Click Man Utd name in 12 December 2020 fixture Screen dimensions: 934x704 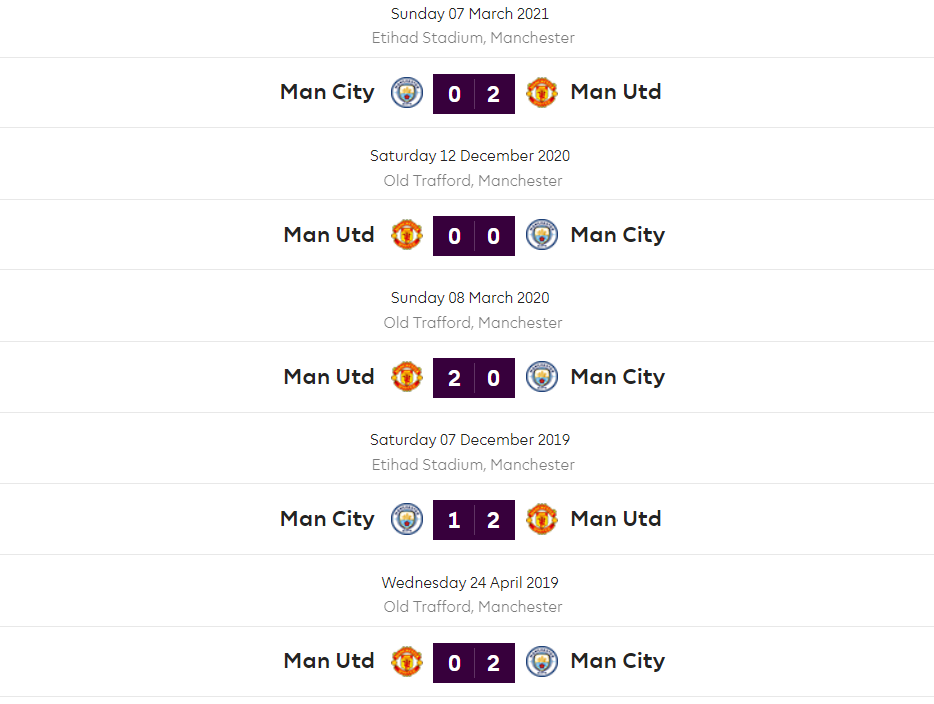click(x=329, y=235)
